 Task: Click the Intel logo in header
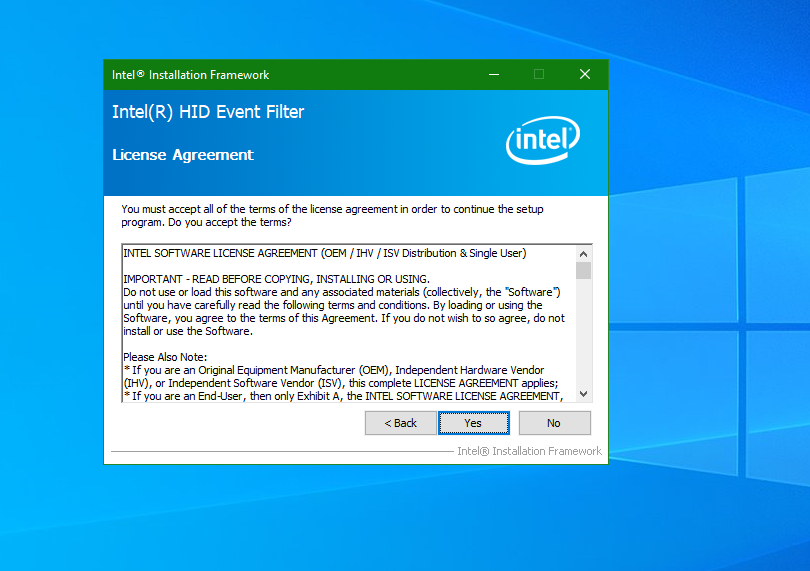[x=543, y=140]
